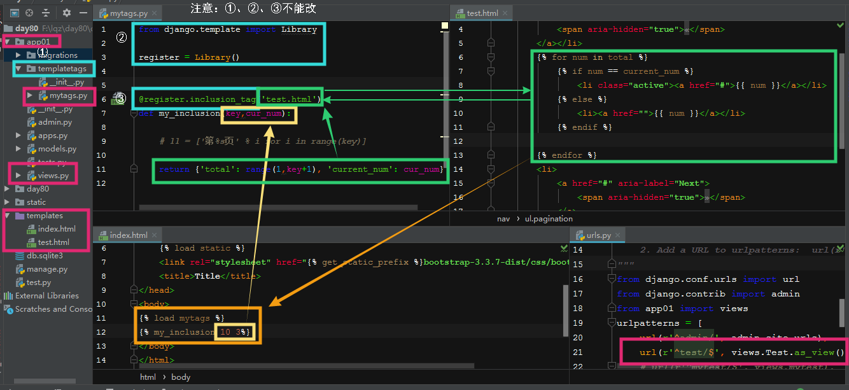This screenshot has width=849, height=390.
Task: Click 'body' breadcrumb in index.html
Action: point(181,376)
